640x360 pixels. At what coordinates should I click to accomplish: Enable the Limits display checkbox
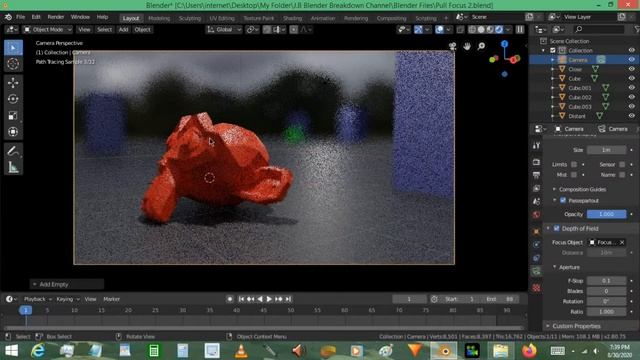(x=574, y=164)
